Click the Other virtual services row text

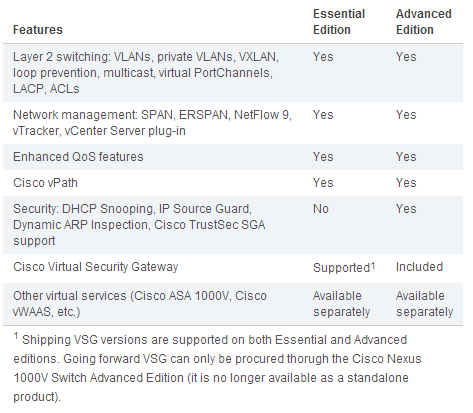coord(140,304)
